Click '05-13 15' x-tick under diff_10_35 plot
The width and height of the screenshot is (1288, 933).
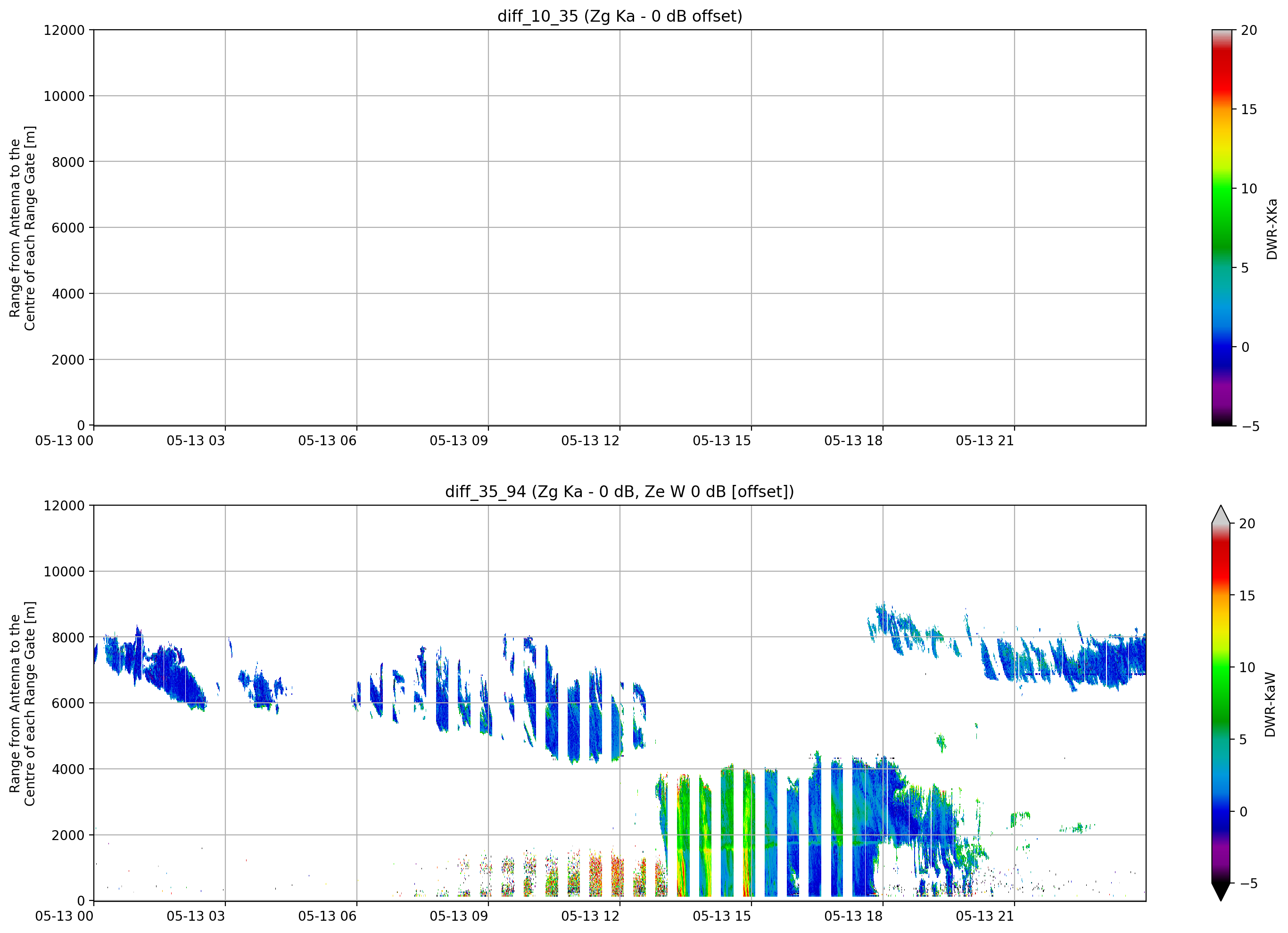(722, 441)
